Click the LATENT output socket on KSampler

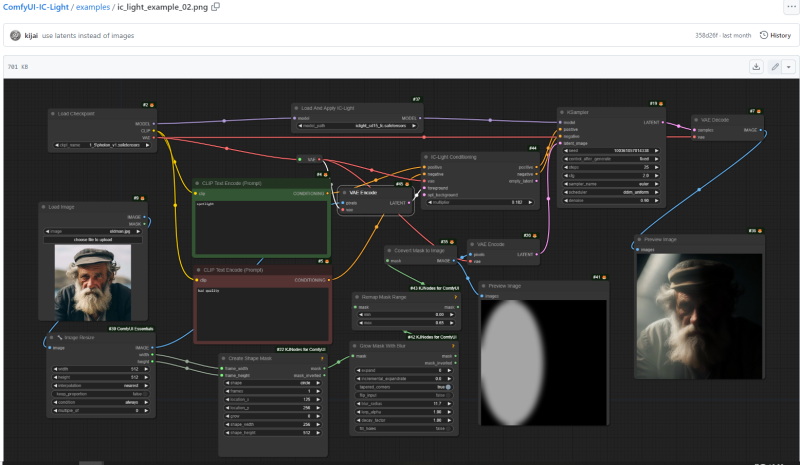tap(663, 123)
